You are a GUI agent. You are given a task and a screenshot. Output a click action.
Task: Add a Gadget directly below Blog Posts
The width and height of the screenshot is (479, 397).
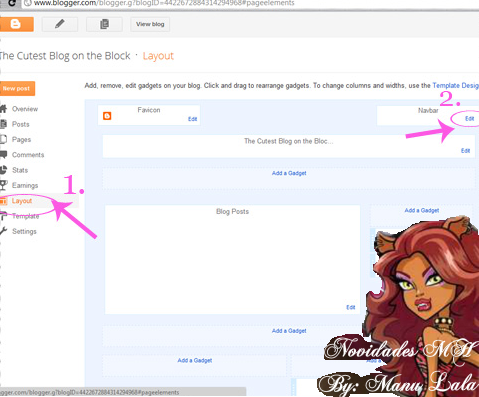point(289,331)
